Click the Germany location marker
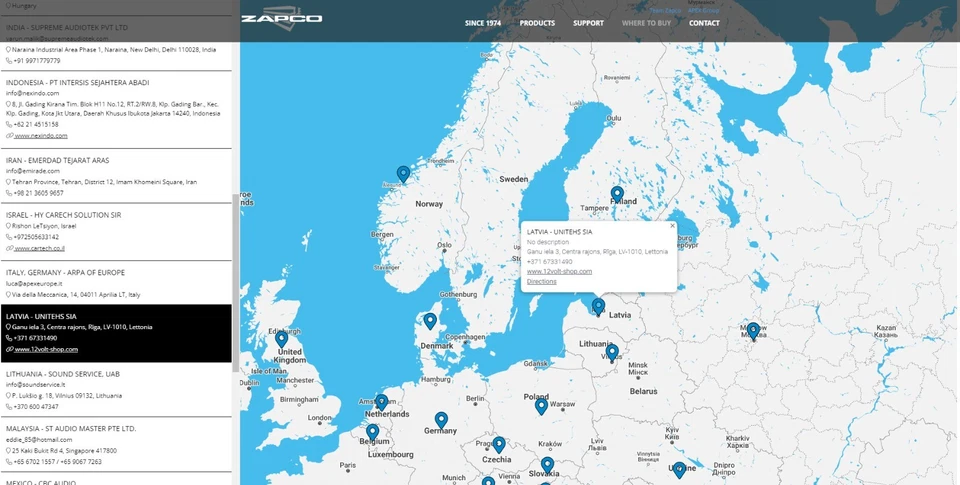 (441, 420)
